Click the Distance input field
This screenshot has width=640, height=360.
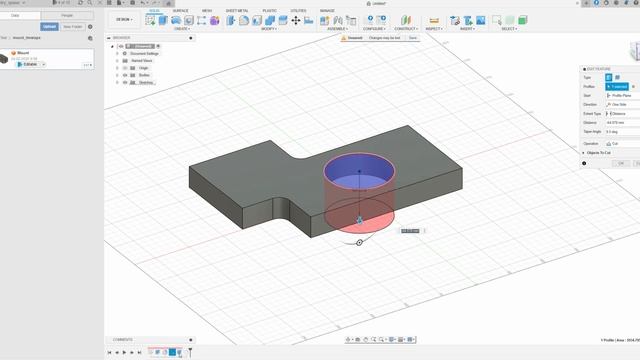click(x=622, y=122)
